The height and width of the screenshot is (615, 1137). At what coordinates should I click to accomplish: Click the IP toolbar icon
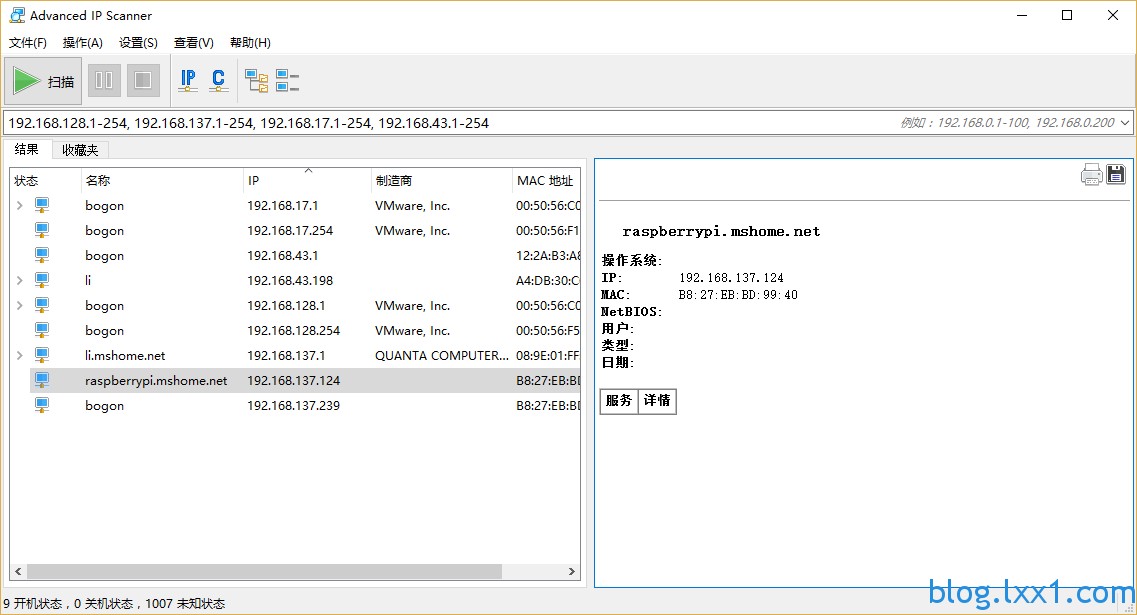coord(188,81)
